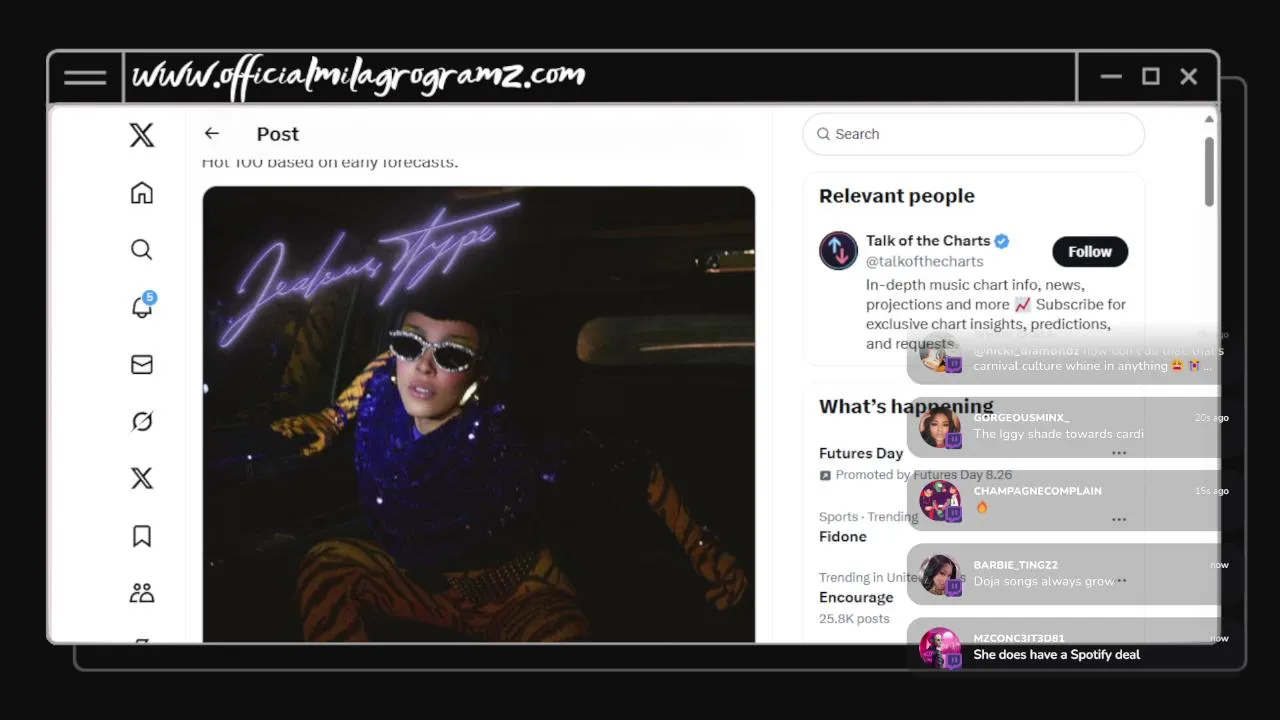Click 'Promoted by Futures Day 8.26' text
The width and height of the screenshot is (1280, 720).
[x=924, y=475]
